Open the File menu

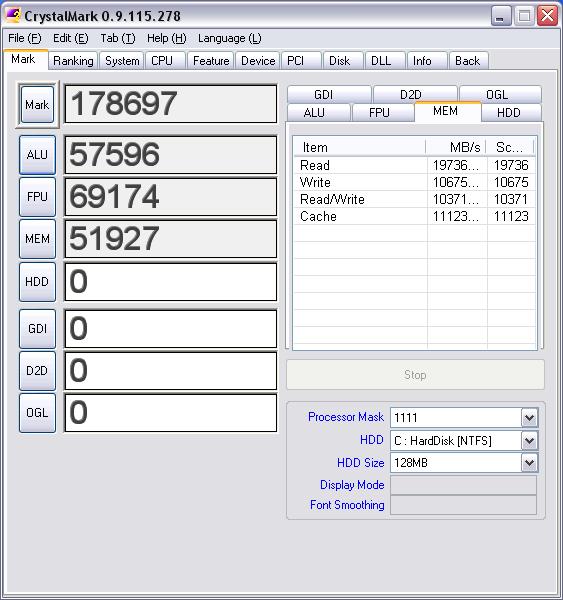tap(24, 38)
